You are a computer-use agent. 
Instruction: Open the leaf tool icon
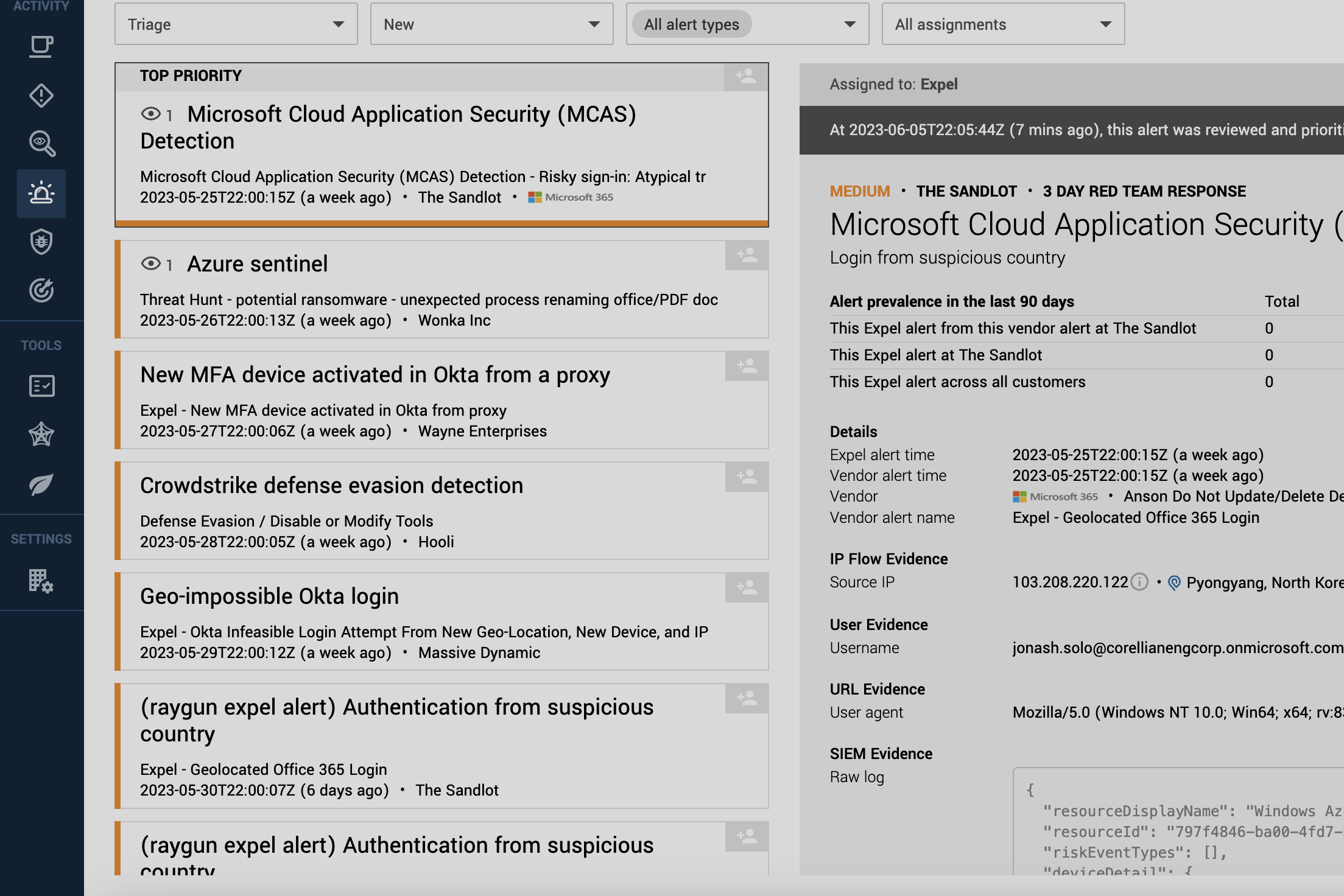[41, 485]
